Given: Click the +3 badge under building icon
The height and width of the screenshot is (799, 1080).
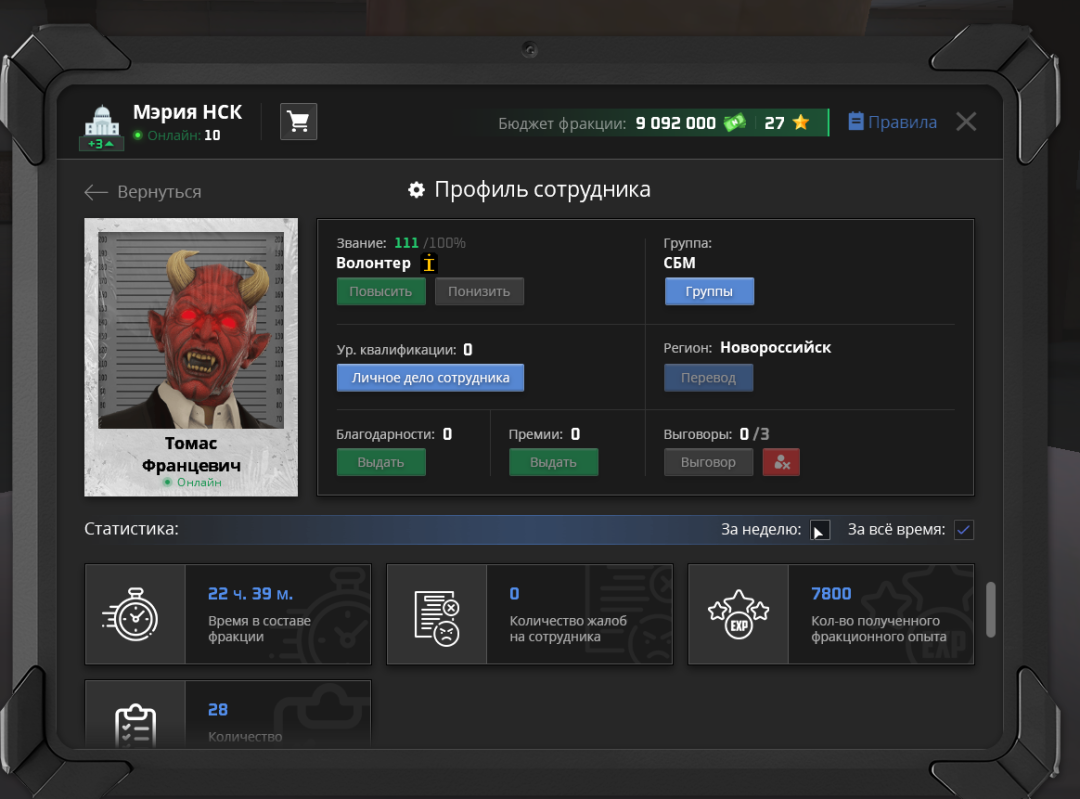Looking at the screenshot, I should tap(101, 143).
